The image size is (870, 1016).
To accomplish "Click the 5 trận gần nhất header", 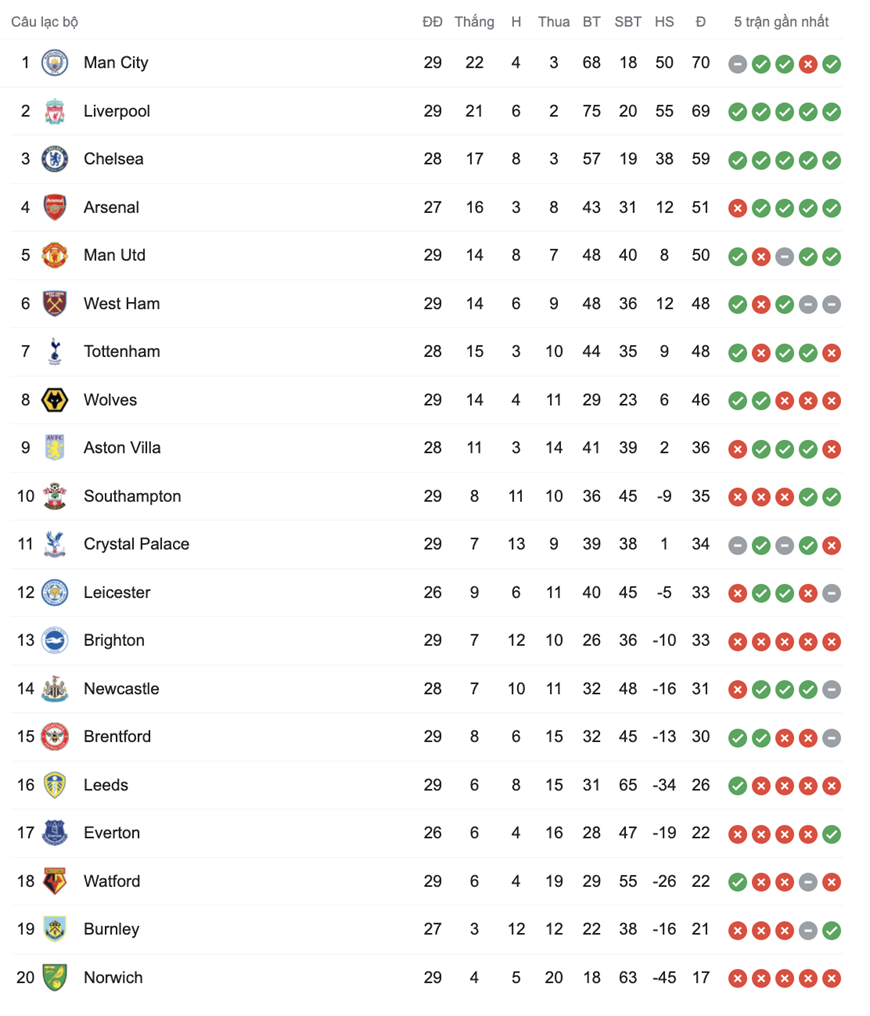I will [781, 22].
